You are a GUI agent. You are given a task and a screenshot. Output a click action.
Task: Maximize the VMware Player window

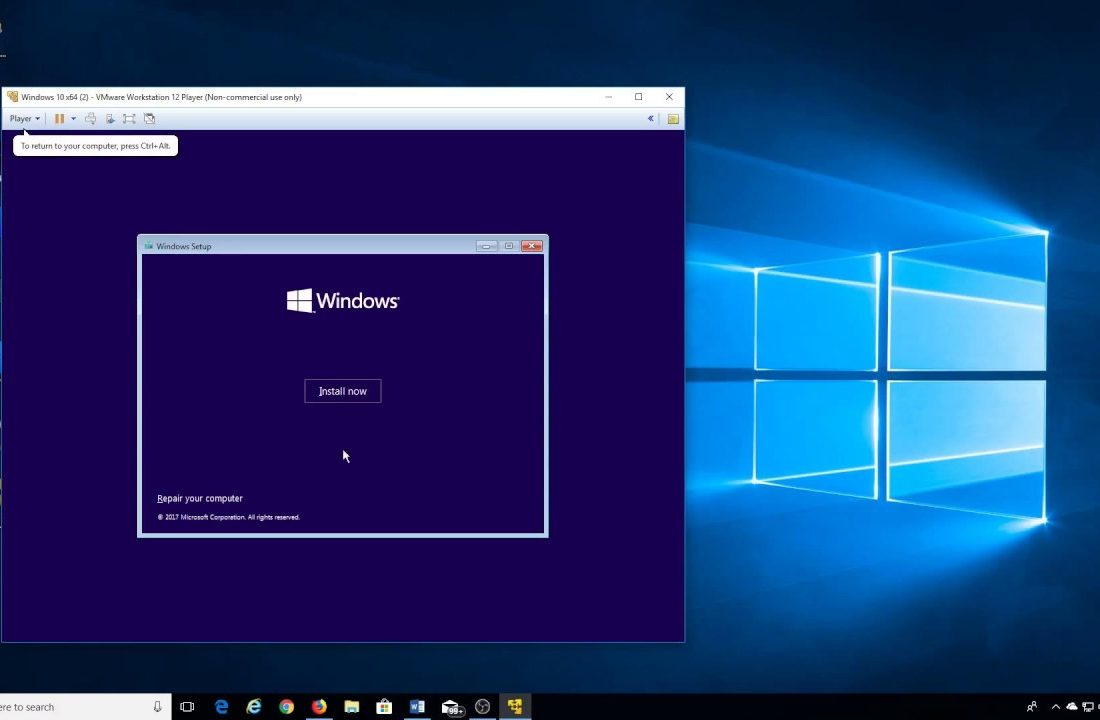638,97
